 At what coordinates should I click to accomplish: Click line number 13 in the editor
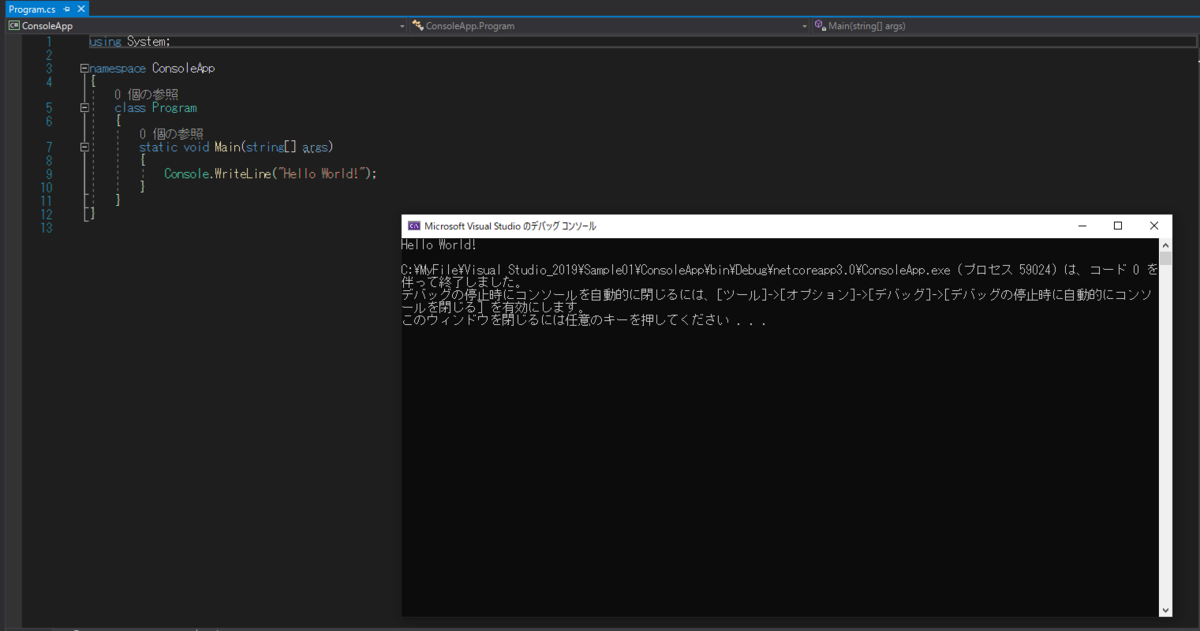point(46,228)
